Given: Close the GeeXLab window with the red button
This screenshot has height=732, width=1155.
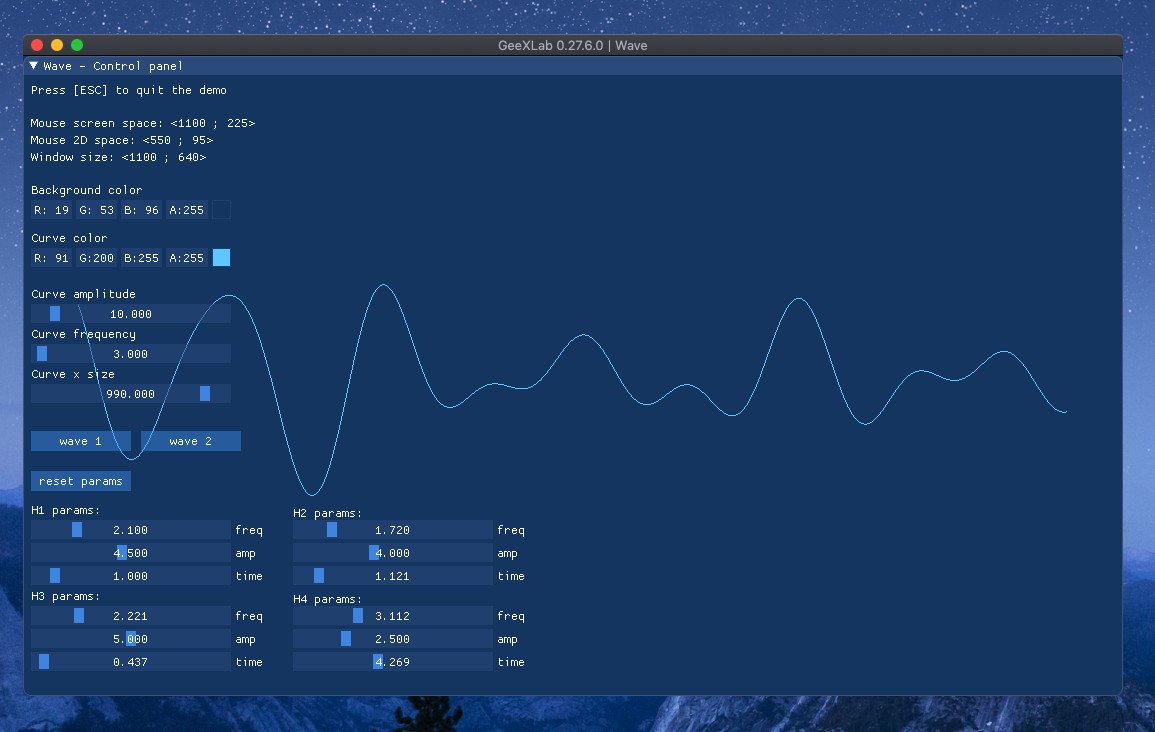Looking at the screenshot, I should pyautogui.click(x=37, y=45).
